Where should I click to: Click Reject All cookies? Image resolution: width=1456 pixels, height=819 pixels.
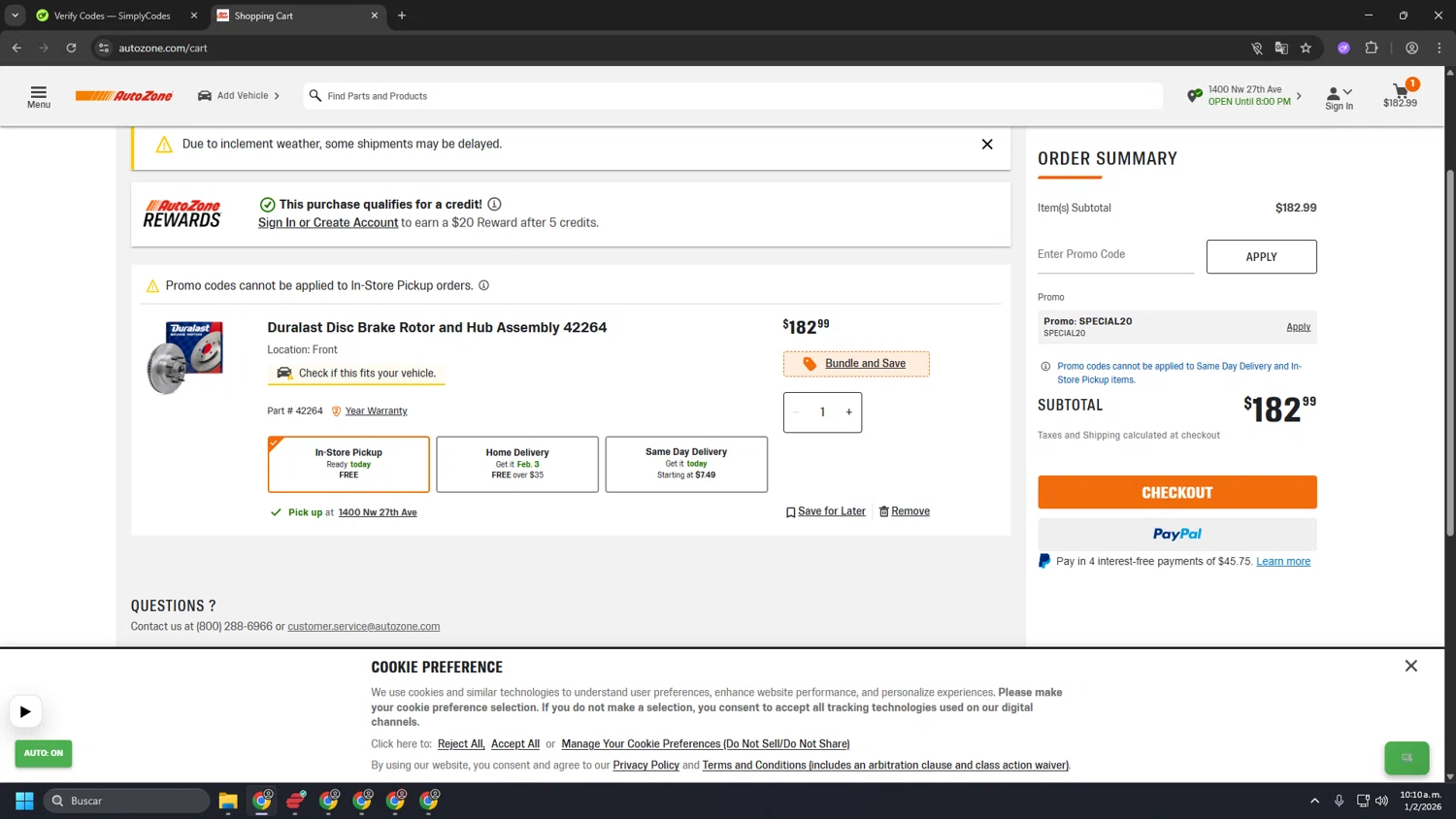click(x=461, y=743)
